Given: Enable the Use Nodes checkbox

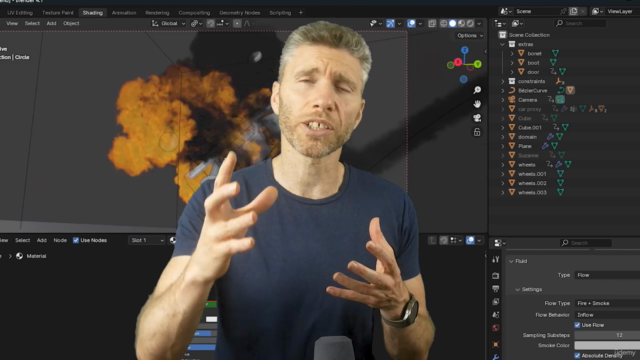Looking at the screenshot, I should click(x=76, y=240).
